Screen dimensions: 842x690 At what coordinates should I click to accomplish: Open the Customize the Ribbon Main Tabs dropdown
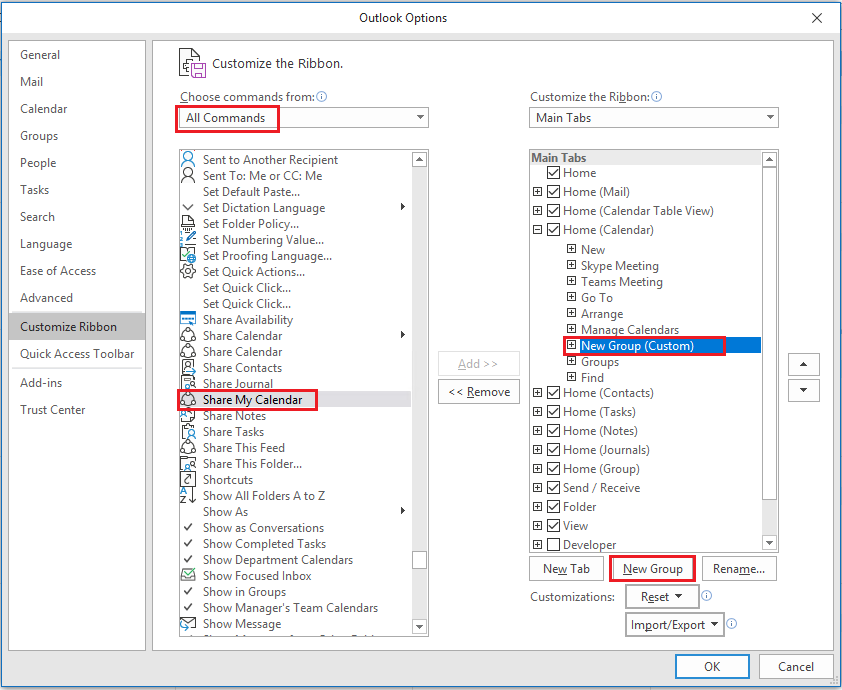pyautogui.click(x=654, y=118)
